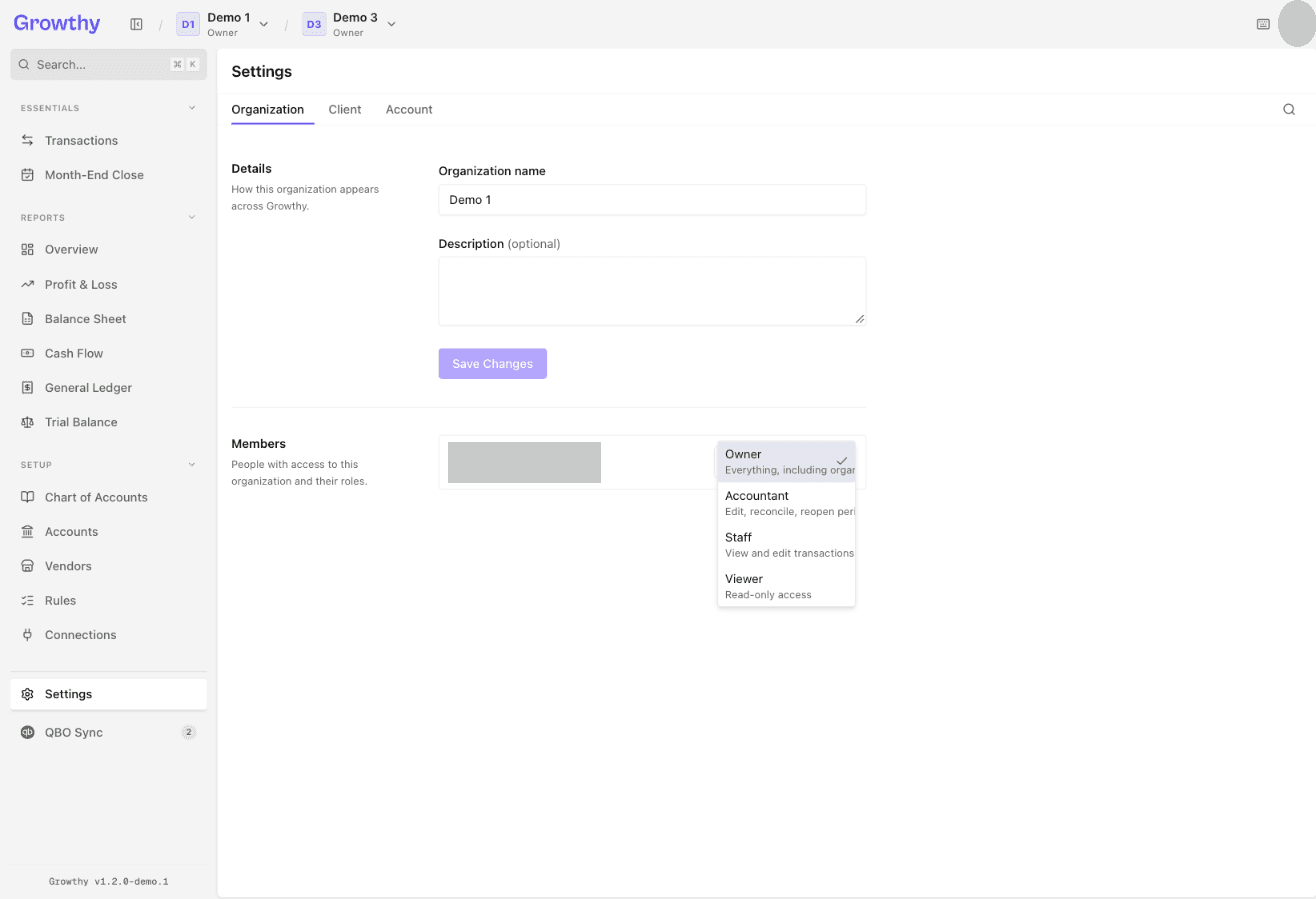Viewport: 1316px width, 899px height.
Task: Click the Growthy logo
Action: (57, 23)
